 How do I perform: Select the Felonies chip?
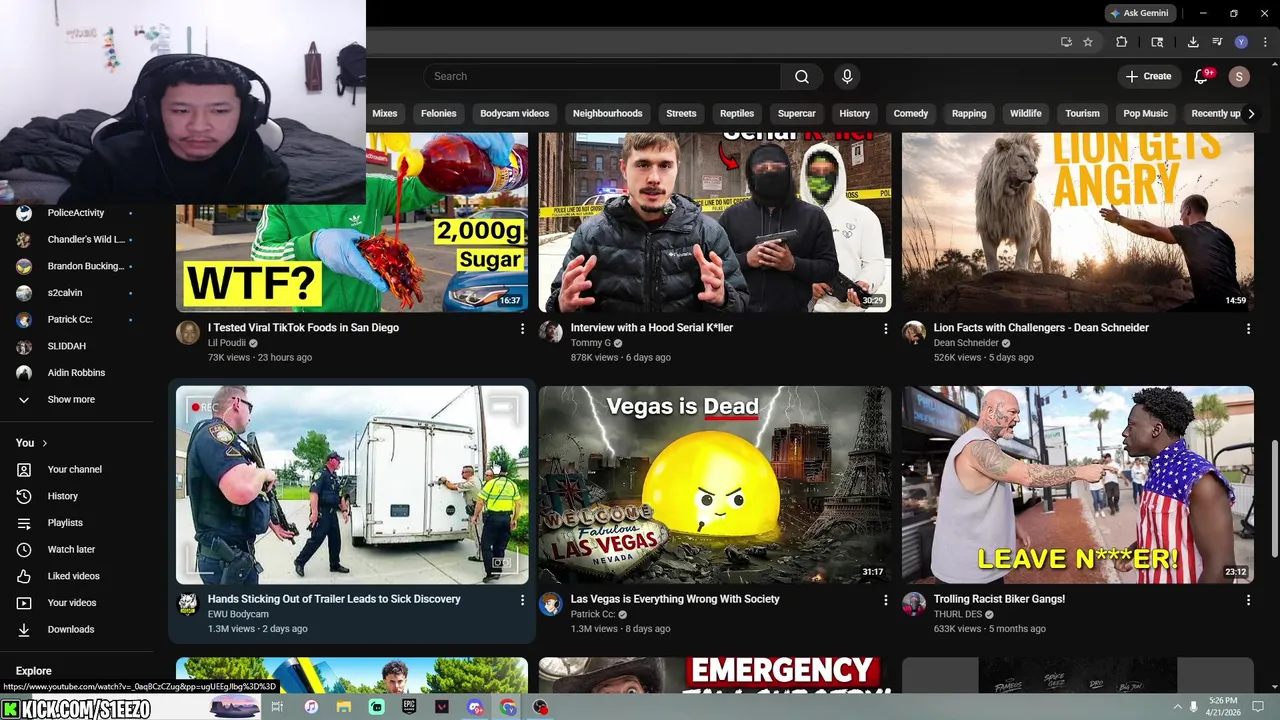438,113
